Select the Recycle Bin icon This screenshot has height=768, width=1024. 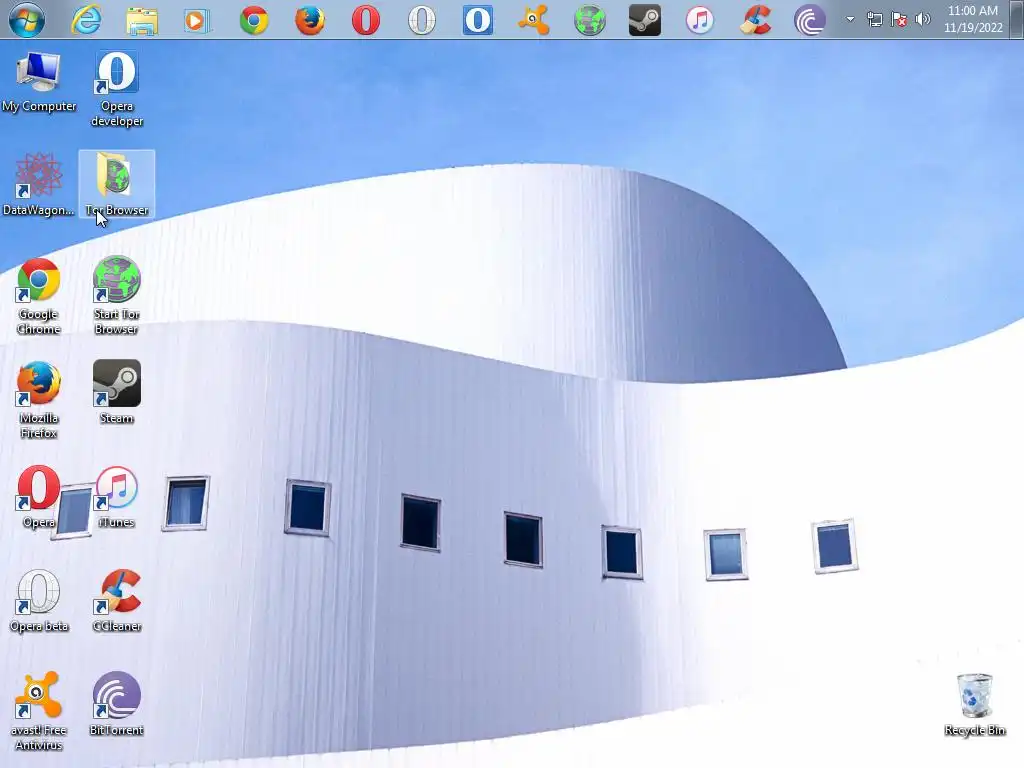[974, 705]
